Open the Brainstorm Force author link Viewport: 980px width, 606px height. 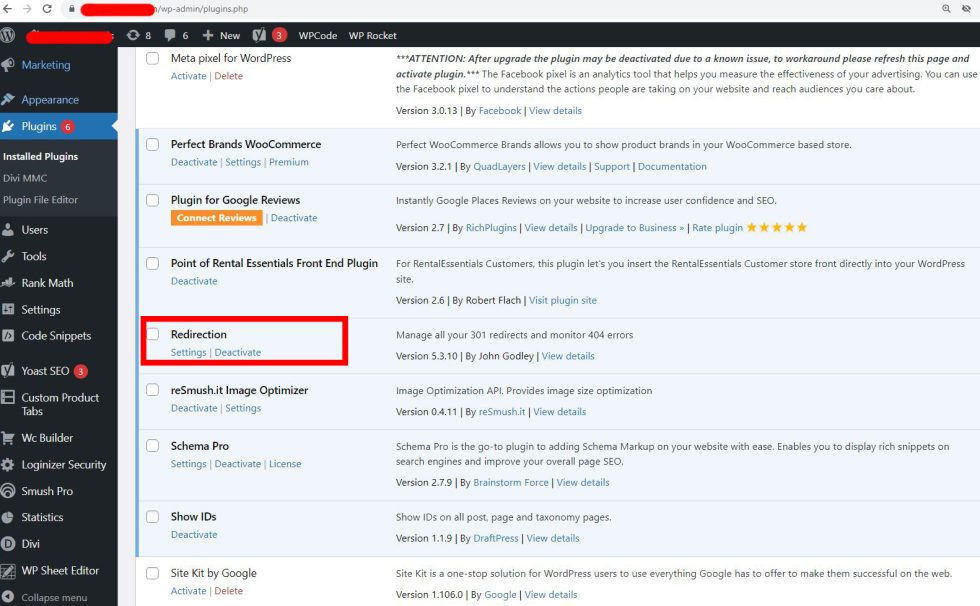point(511,483)
